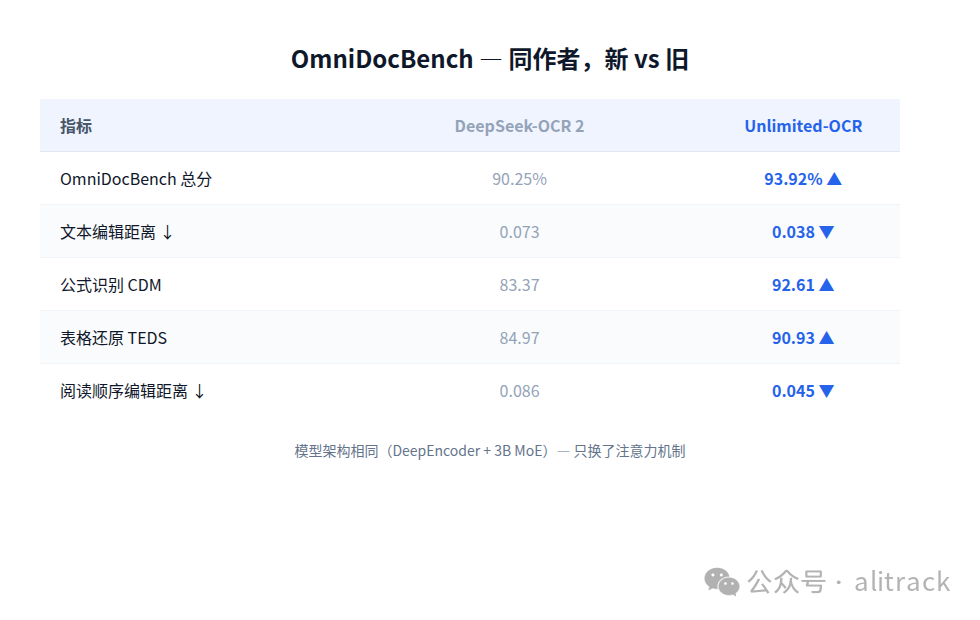Click the "90.93" value
Screen dimensions: 980x620
click(793, 338)
